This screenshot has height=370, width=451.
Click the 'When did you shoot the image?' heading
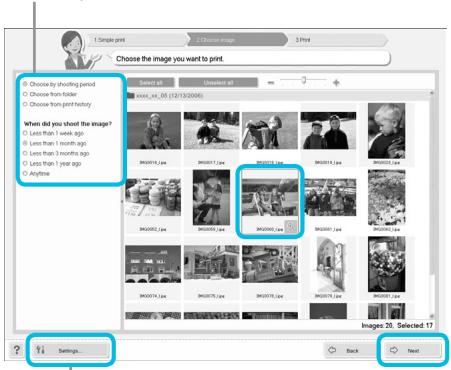pos(68,124)
